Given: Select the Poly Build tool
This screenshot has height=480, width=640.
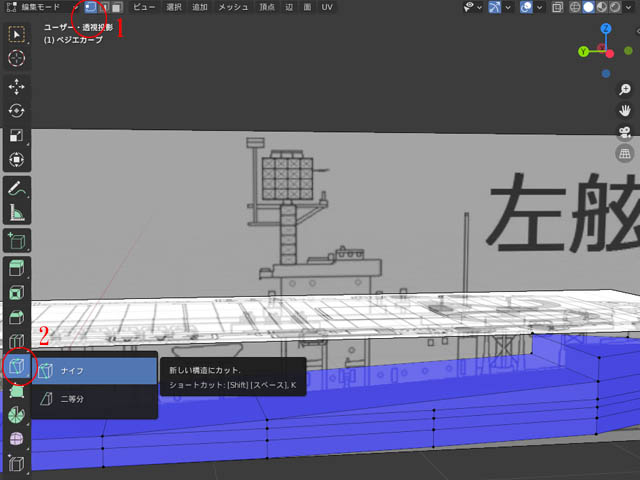Looking at the screenshot, I should point(17,391).
